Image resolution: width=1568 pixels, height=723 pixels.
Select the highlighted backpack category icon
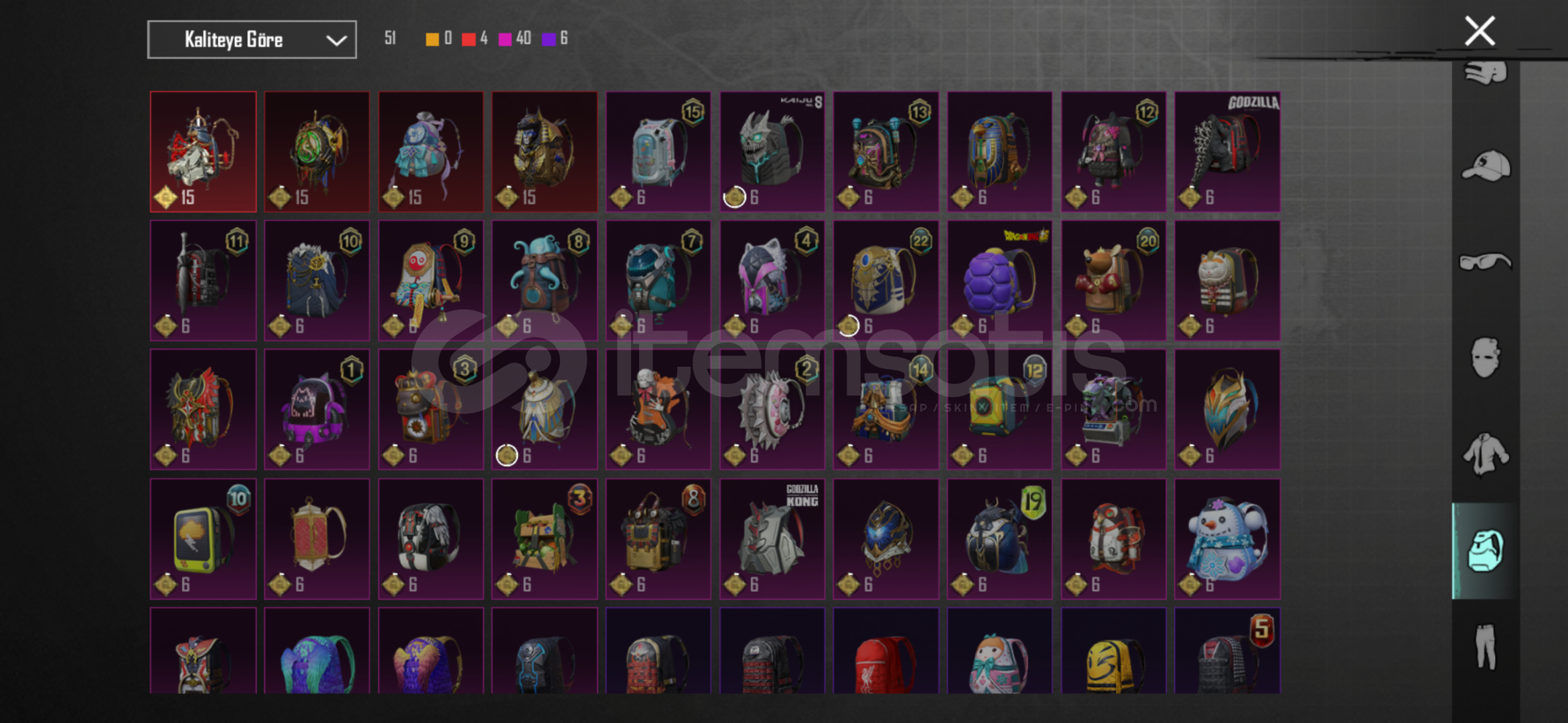(1486, 550)
